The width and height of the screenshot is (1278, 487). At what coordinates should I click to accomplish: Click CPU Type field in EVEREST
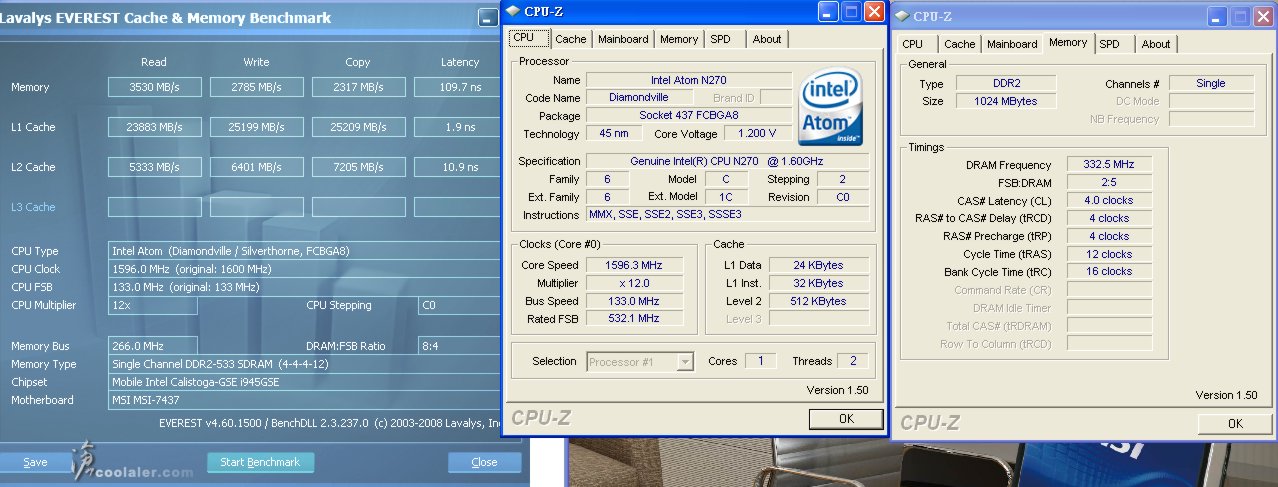(x=304, y=251)
